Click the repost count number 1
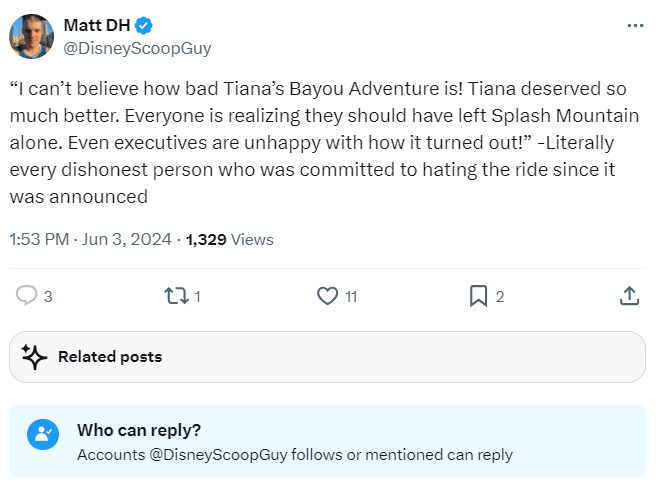 coord(197,296)
